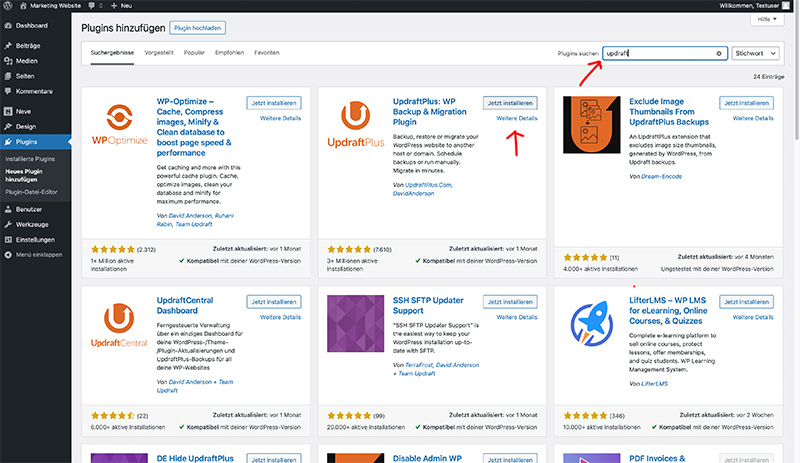Open the Dream-Encode author link
This screenshot has width=800, height=463.
click(x=661, y=177)
